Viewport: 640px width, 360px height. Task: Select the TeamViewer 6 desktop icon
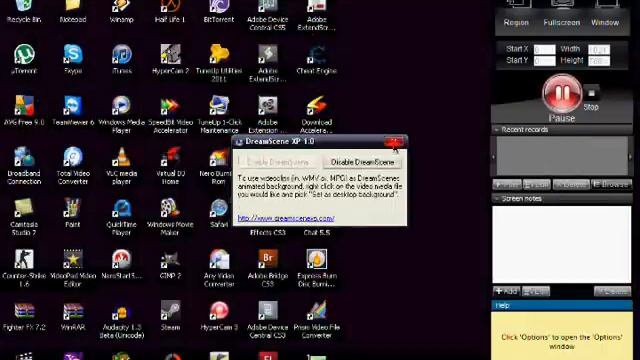73,110
